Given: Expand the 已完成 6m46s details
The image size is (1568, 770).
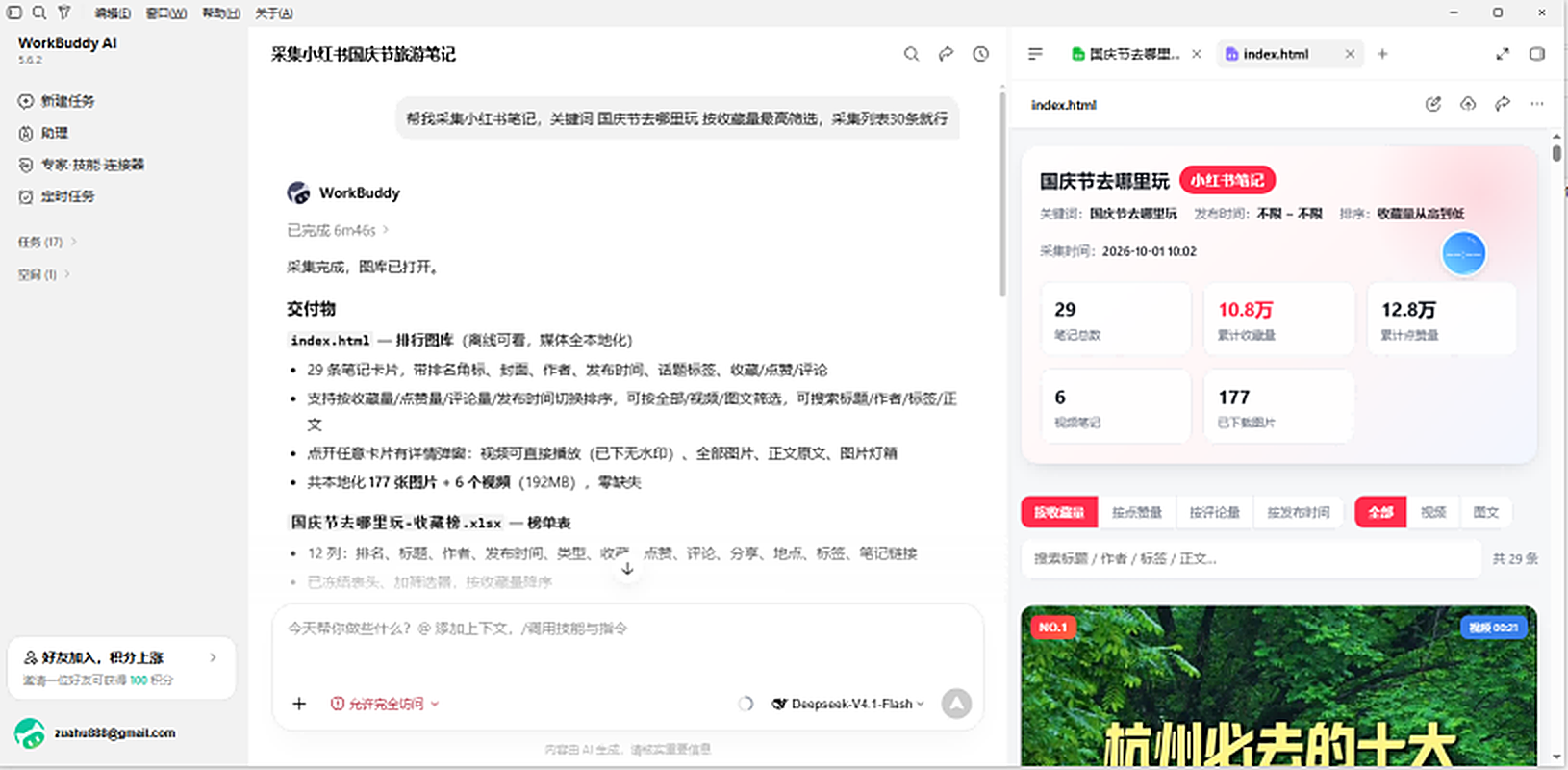Looking at the screenshot, I should pyautogui.click(x=338, y=230).
